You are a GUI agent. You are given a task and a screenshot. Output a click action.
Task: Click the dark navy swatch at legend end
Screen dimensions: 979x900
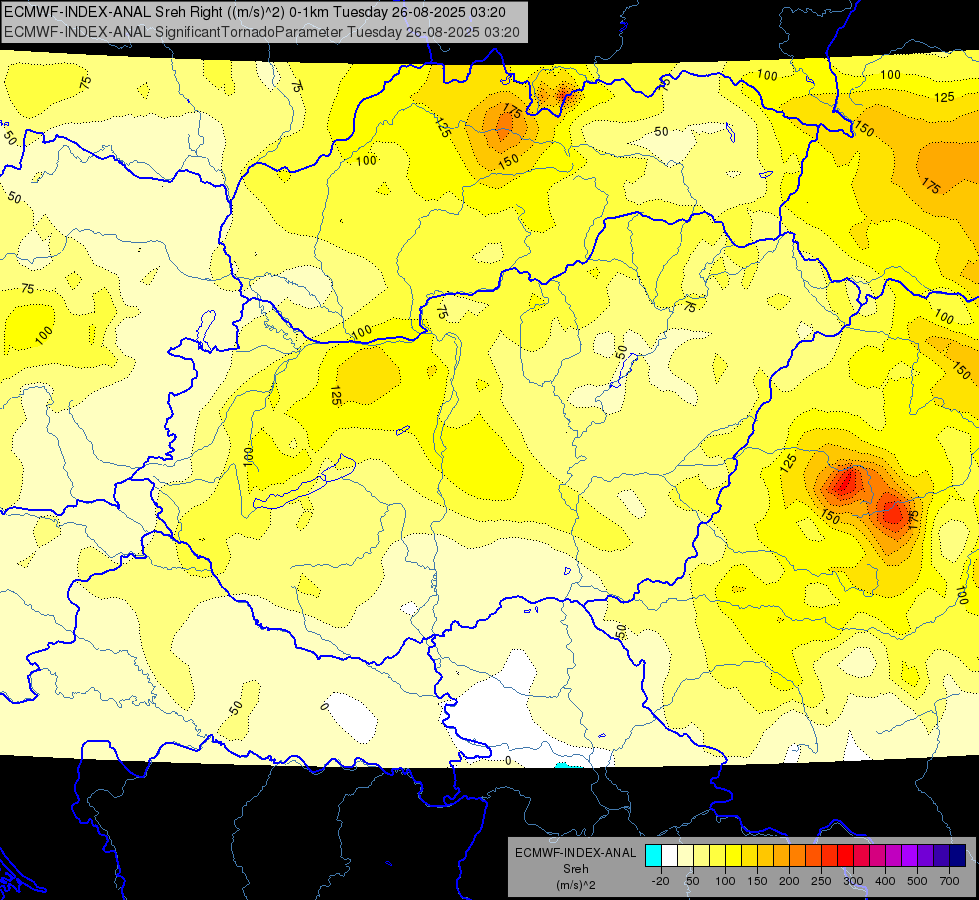coord(958,855)
